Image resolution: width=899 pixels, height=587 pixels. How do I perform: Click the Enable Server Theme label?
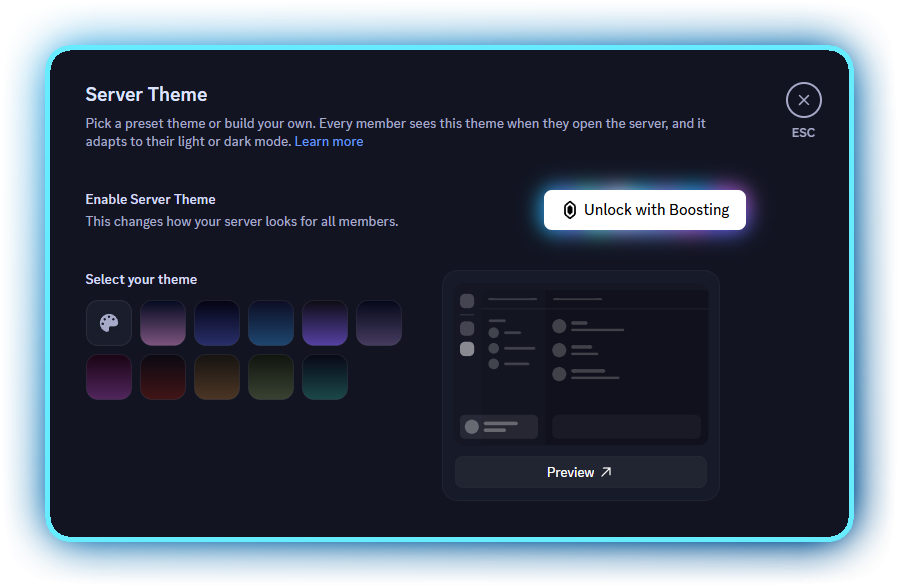click(150, 199)
